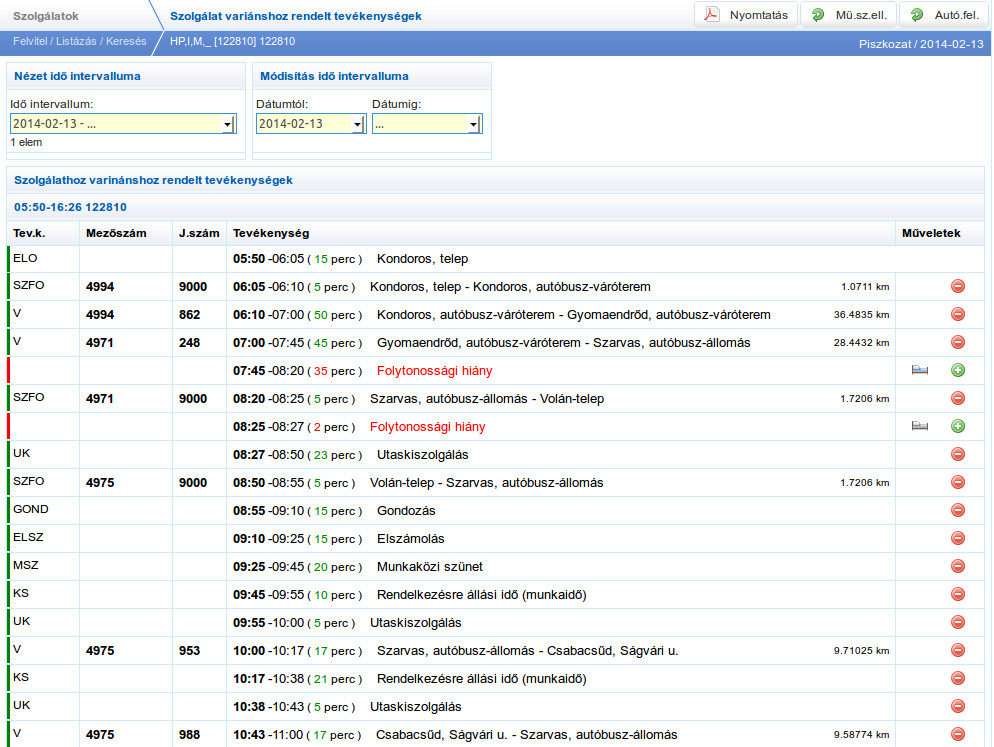The image size is (994, 747).
Task: Click the first red Folytonossági hiány text at 07:45
Action: pyautogui.click(x=434, y=371)
